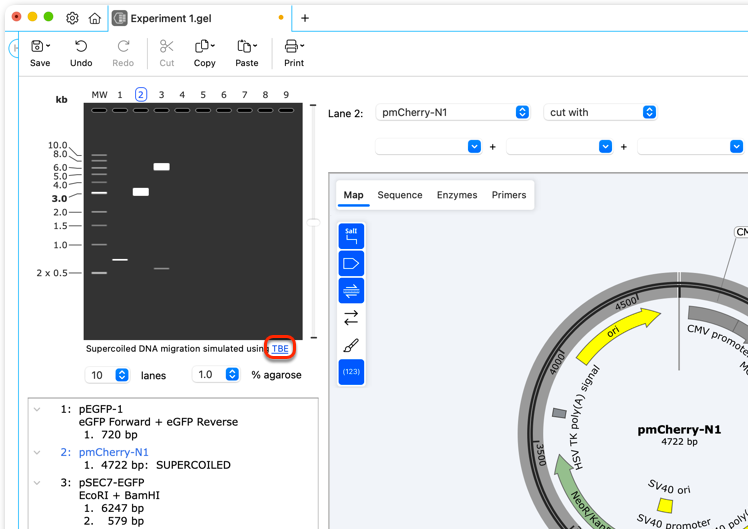Open the first enzyme dropdown
The height and width of the screenshot is (529, 748).
click(x=428, y=146)
